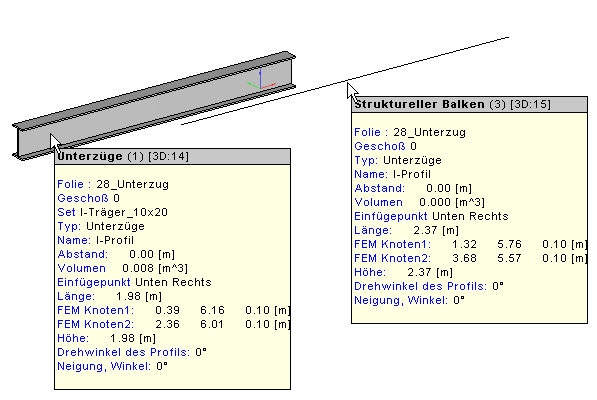Viewport: 597px width, 400px height.
Task: Click FEM Knoten2 row with 3.68 value
Action: click(x=471, y=258)
